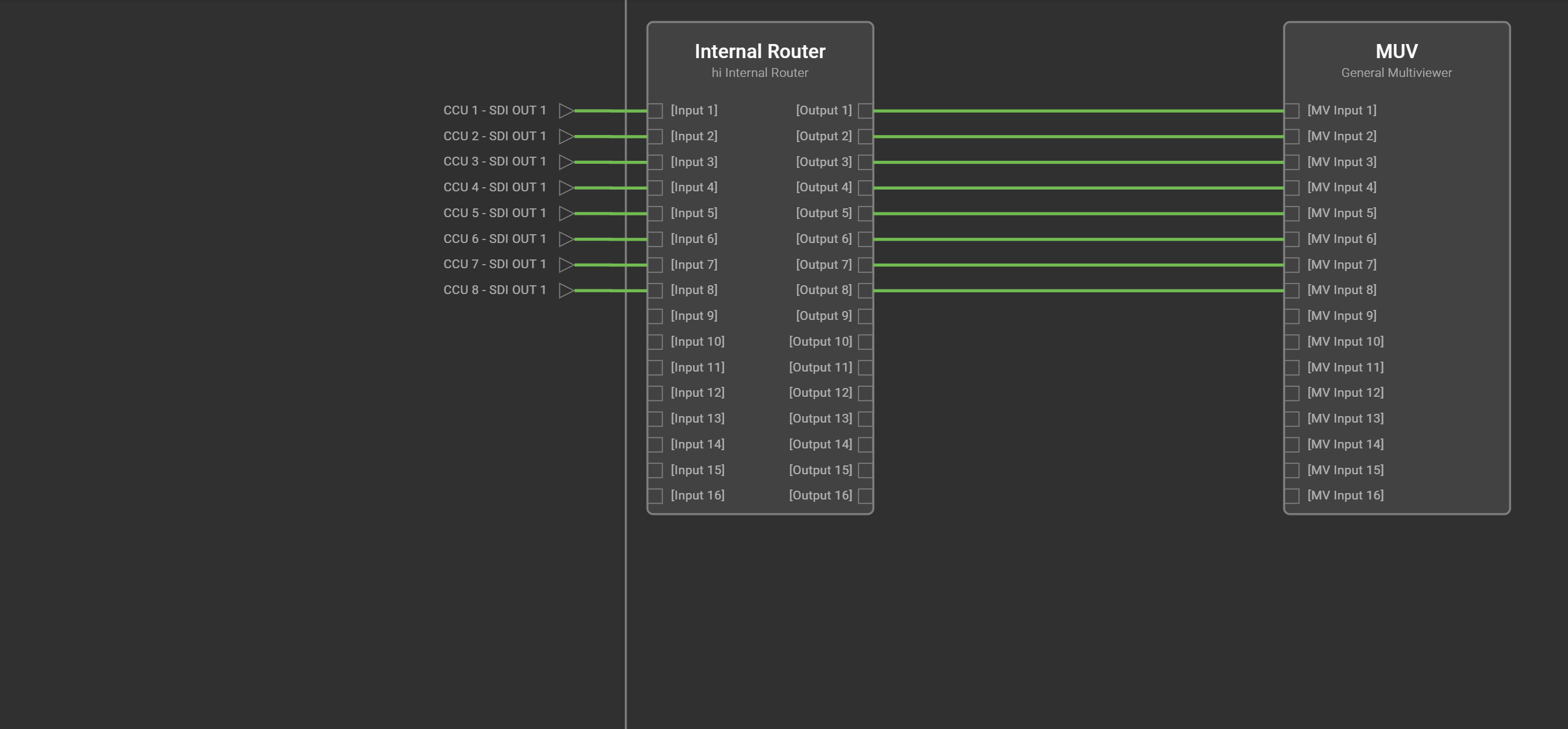Select the [Output 16] port square
This screenshot has height=729, width=1568.
(x=865, y=496)
